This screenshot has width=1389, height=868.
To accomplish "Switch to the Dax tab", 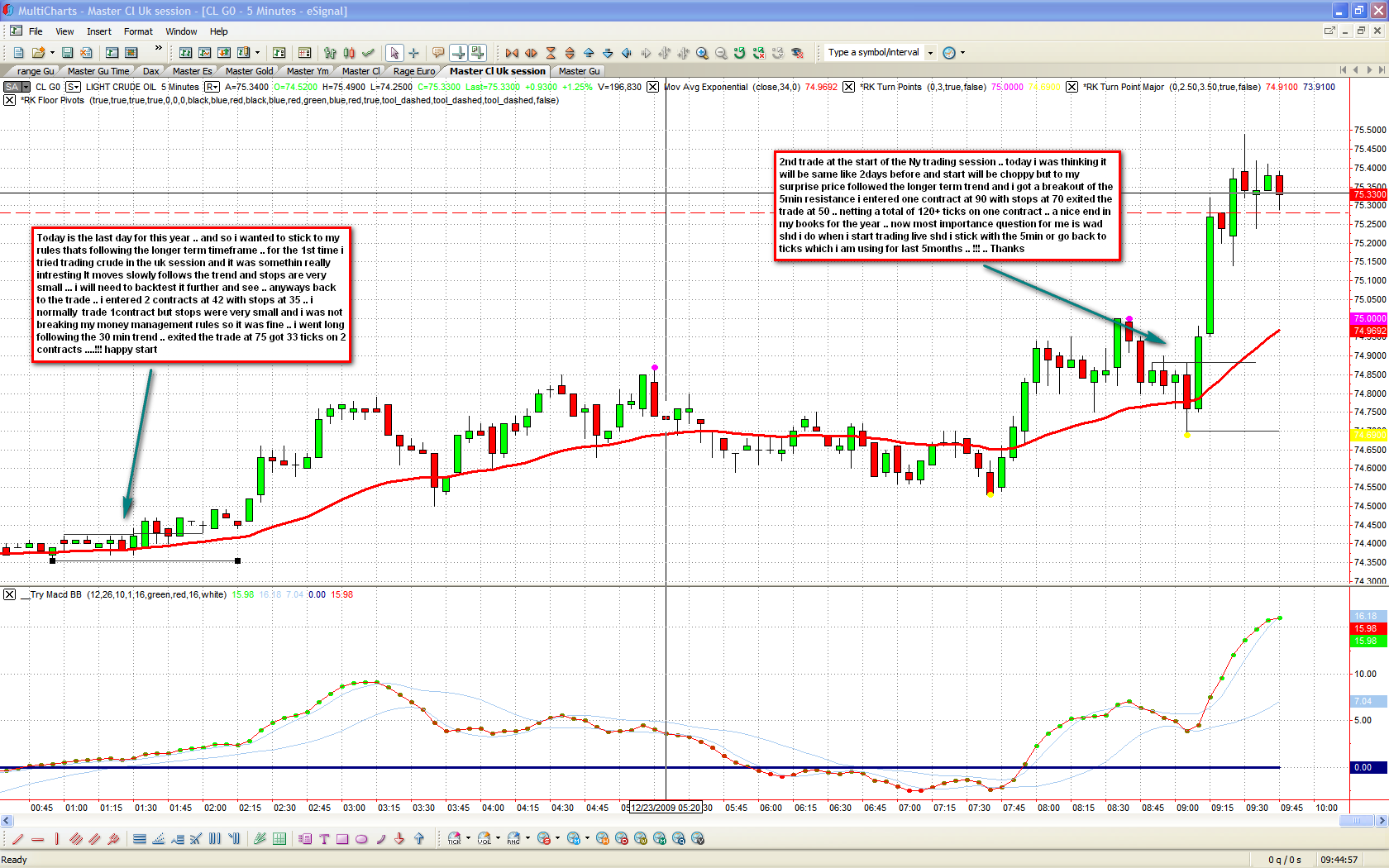I will (150, 71).
